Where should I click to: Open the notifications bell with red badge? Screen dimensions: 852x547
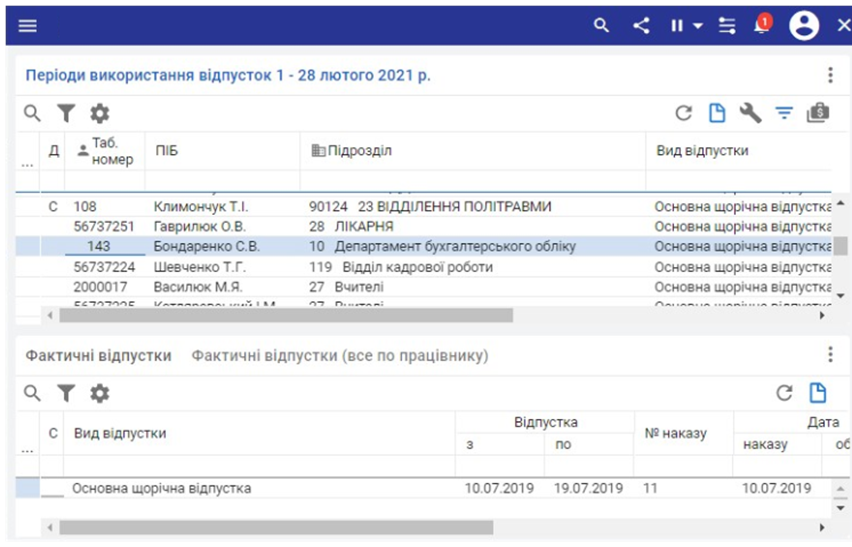(762, 26)
